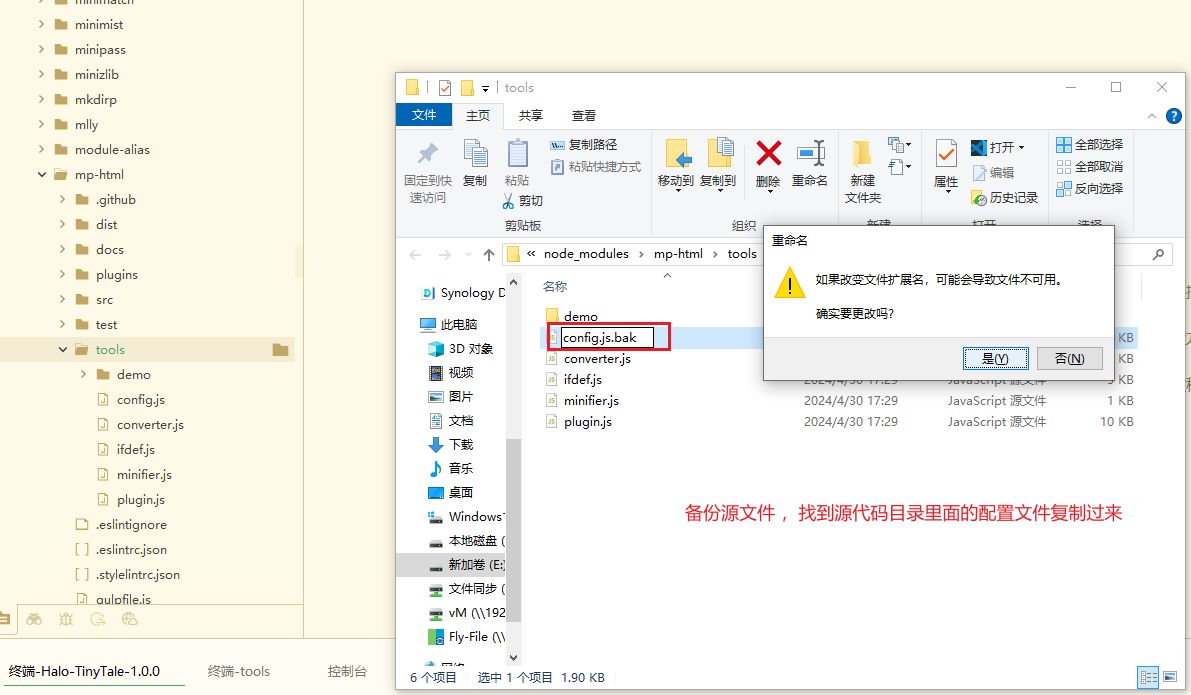Click the 名称 column header
This screenshot has height=695, width=1191.
pyautogui.click(x=554, y=286)
